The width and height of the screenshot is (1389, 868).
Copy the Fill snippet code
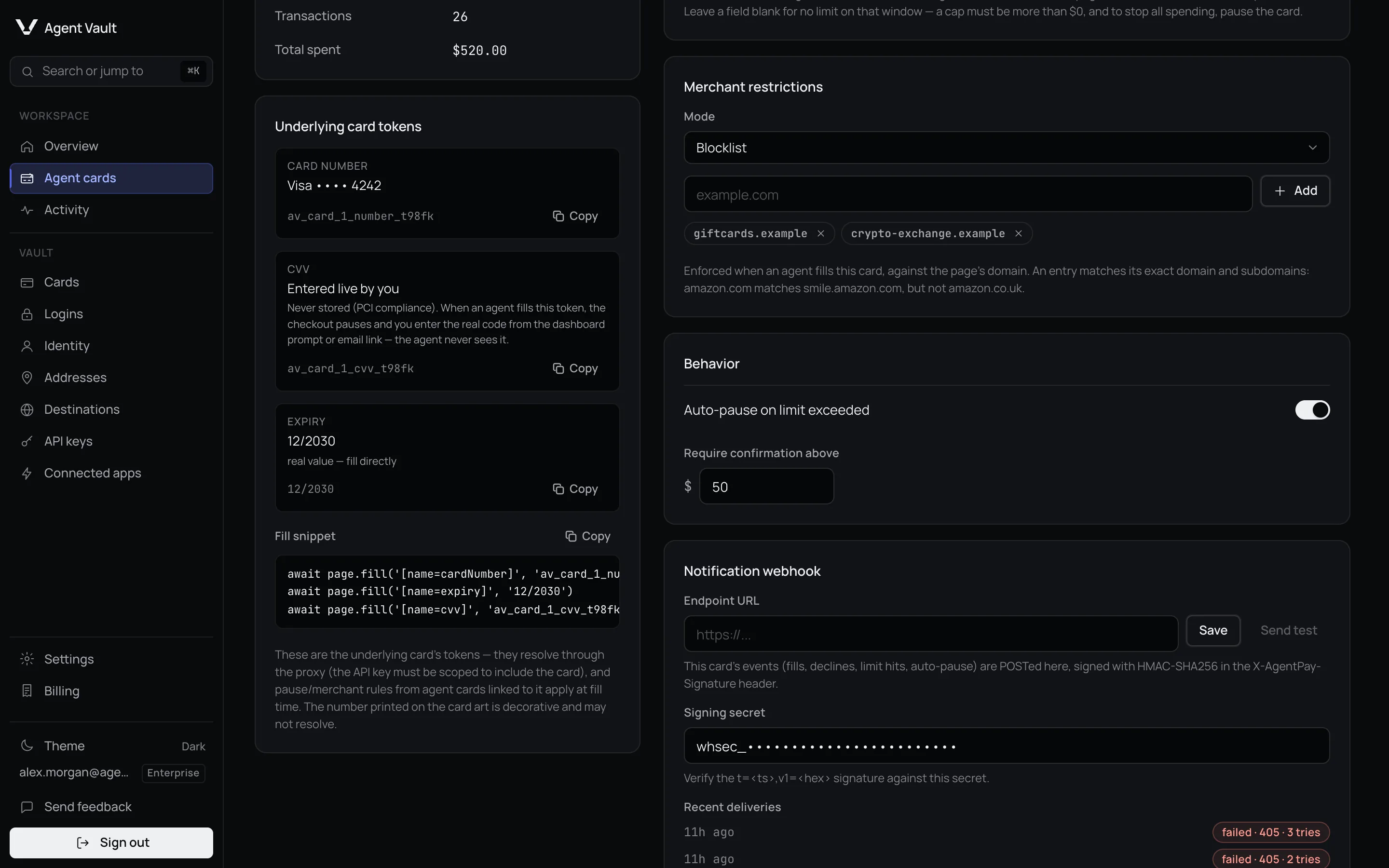[588, 536]
